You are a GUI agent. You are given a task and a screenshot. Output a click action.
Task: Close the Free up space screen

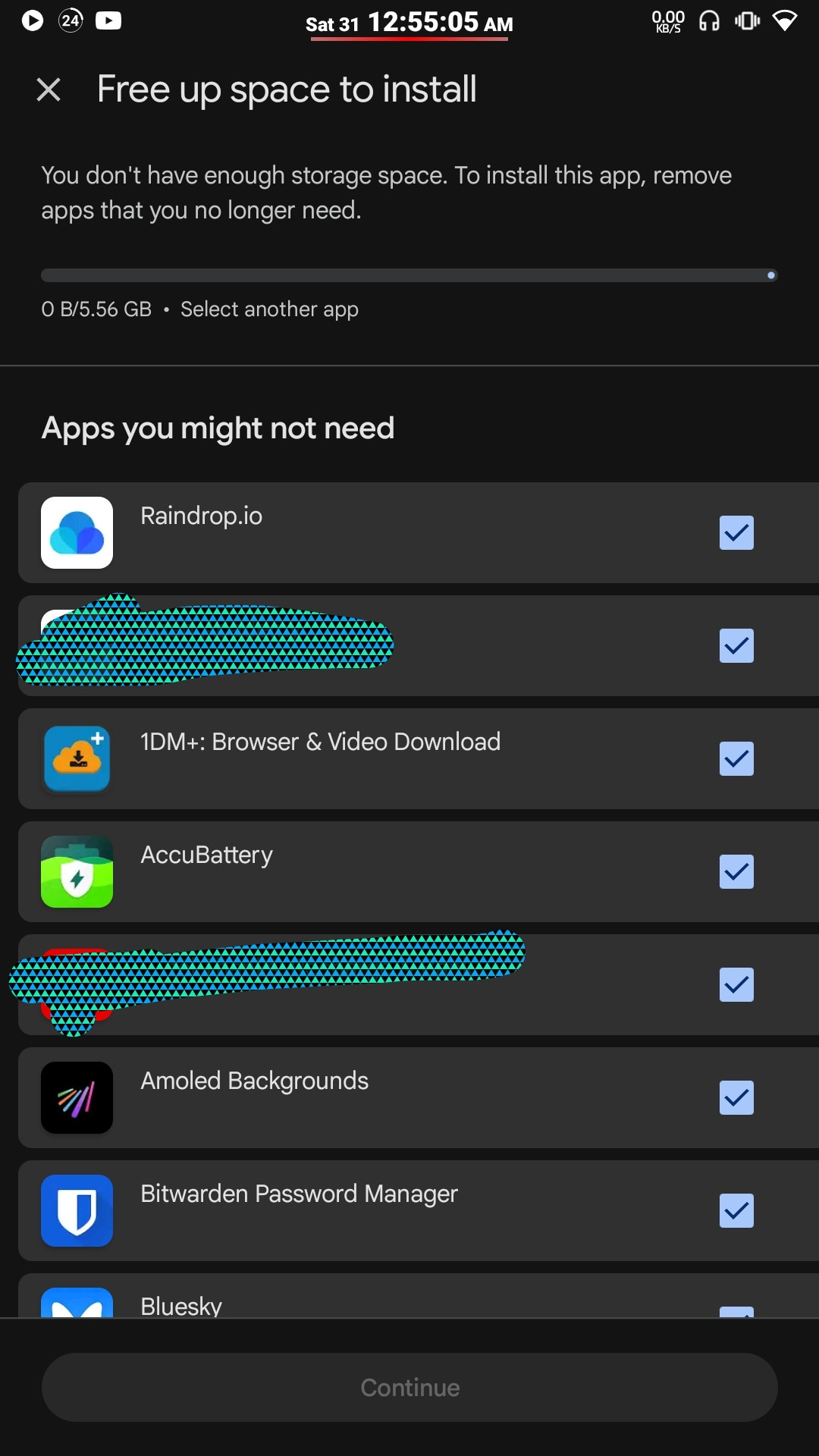click(49, 89)
